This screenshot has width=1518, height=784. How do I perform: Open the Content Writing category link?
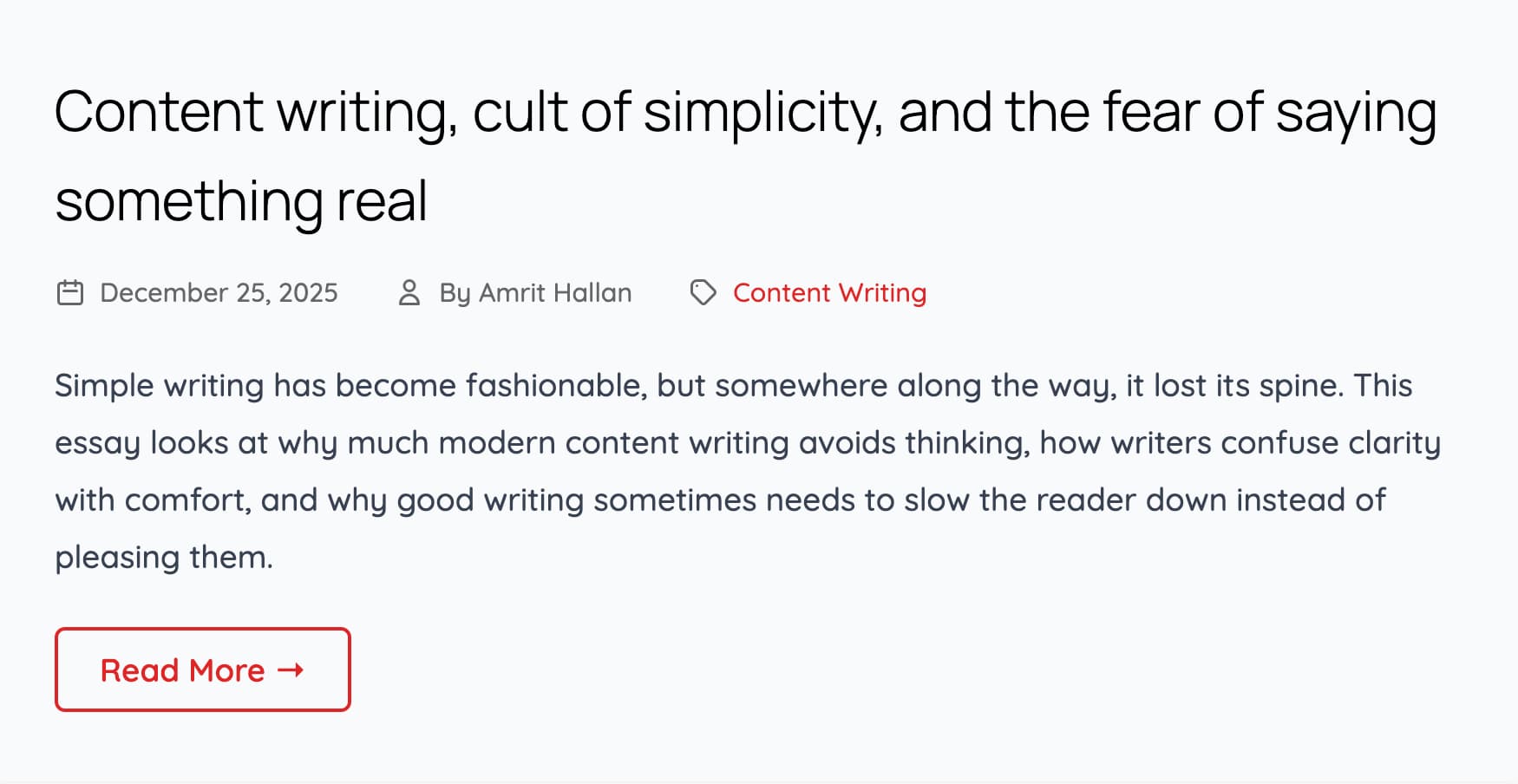(x=829, y=293)
